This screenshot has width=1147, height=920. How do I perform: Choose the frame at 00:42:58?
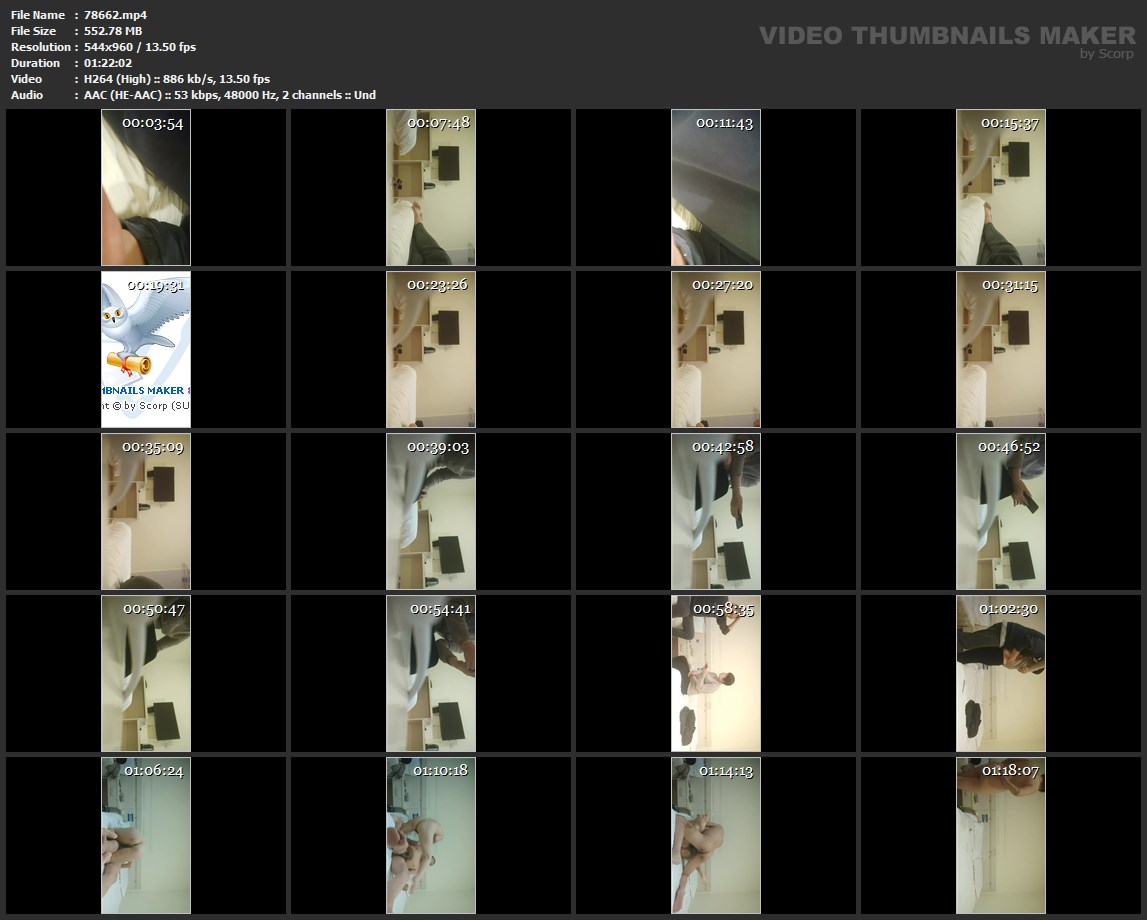716,512
